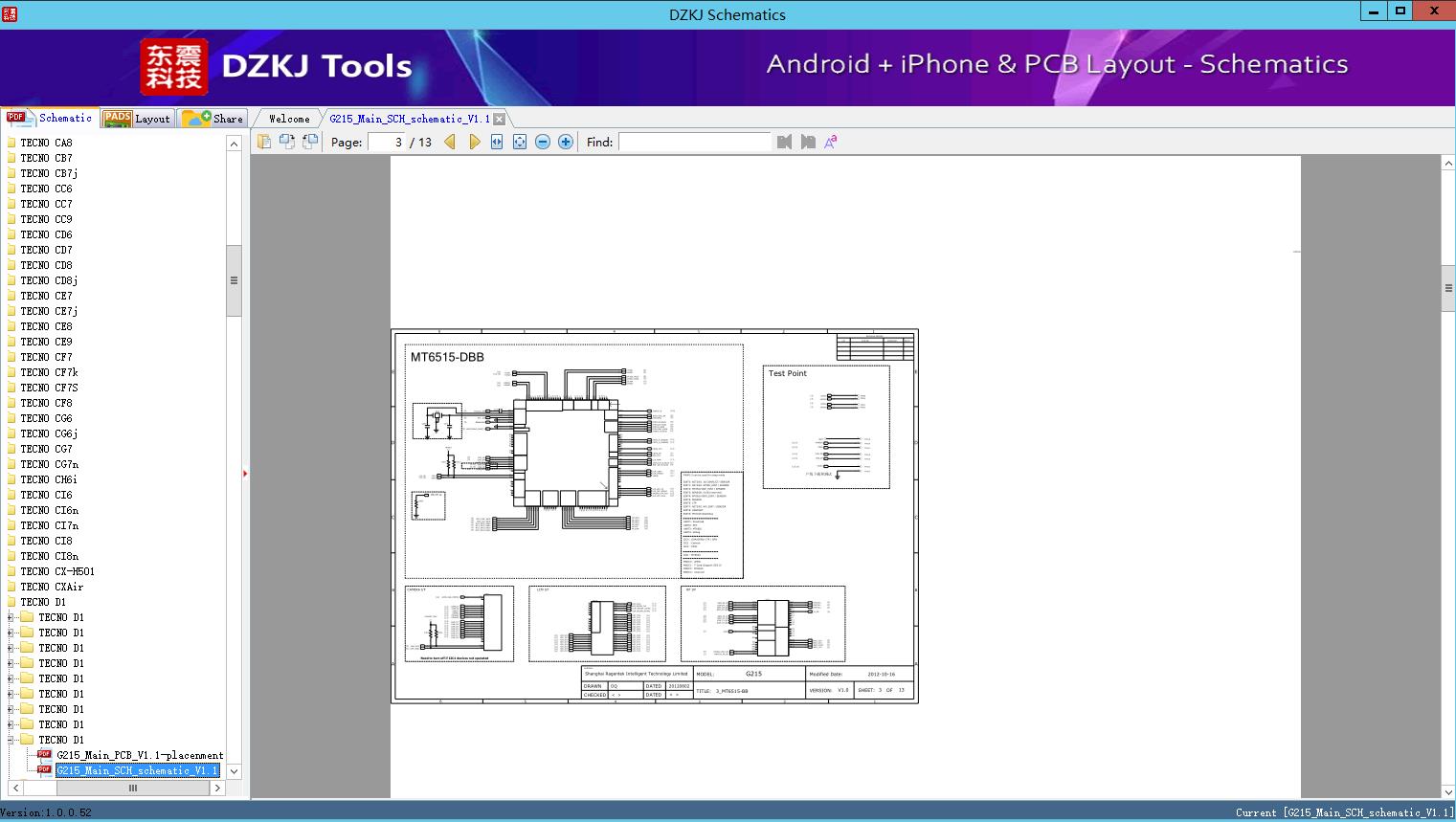This screenshot has width=1456, height=822.
Task: Switch to the Schematic tab
Action: 50,118
